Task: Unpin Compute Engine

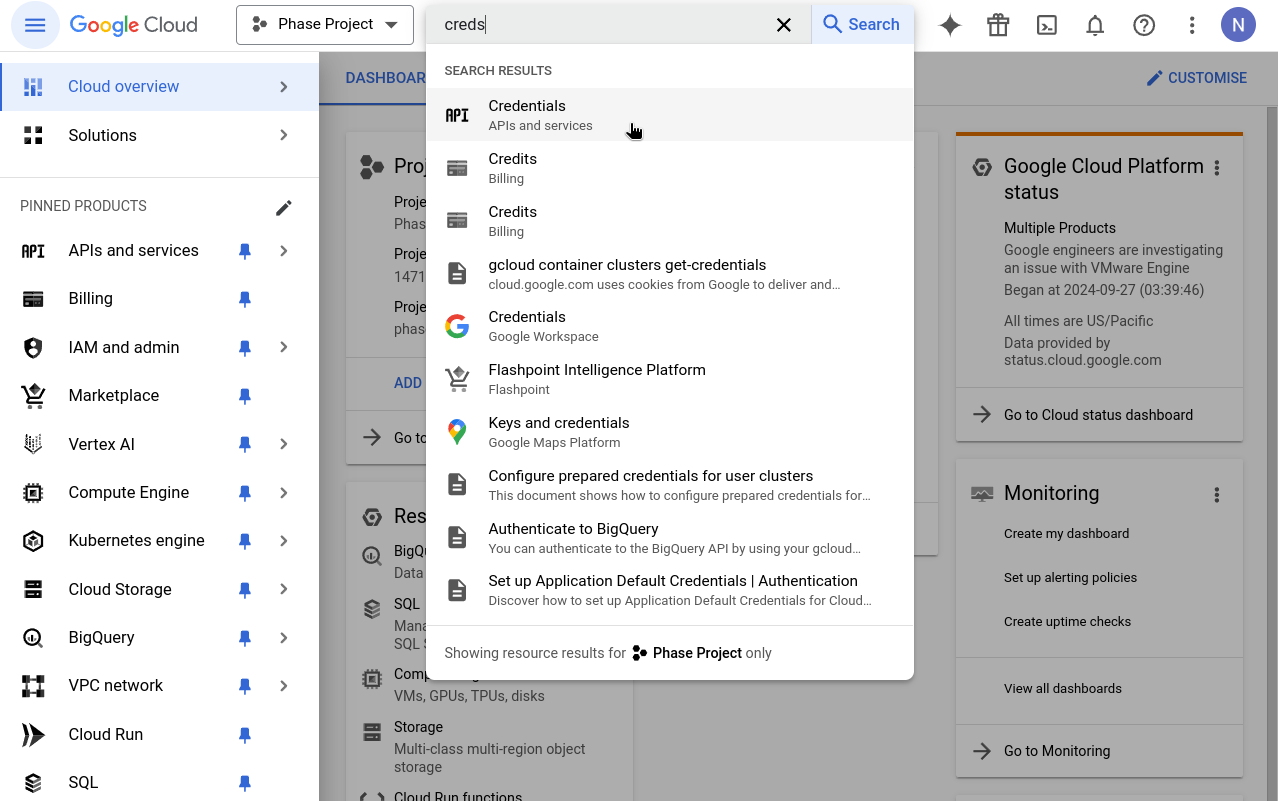Action: [244, 492]
